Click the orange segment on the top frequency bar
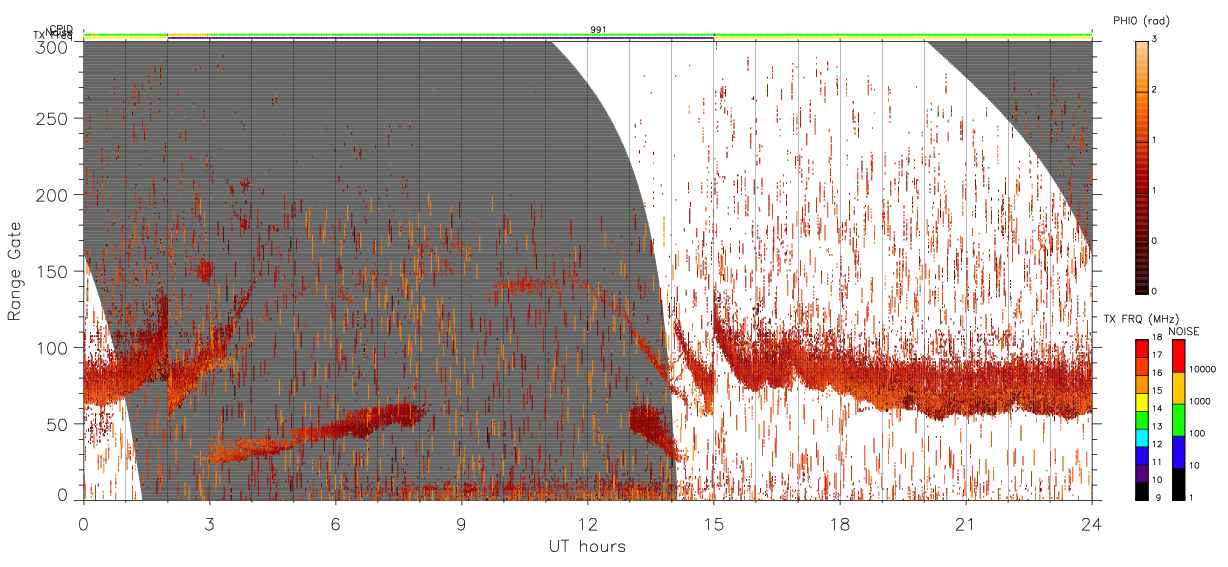Viewport: 1228px width, 567px height. [x=188, y=35]
